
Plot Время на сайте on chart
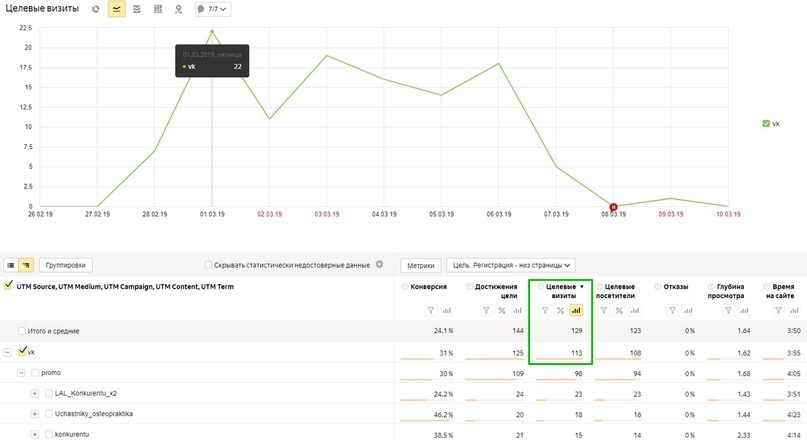[x=794, y=310]
